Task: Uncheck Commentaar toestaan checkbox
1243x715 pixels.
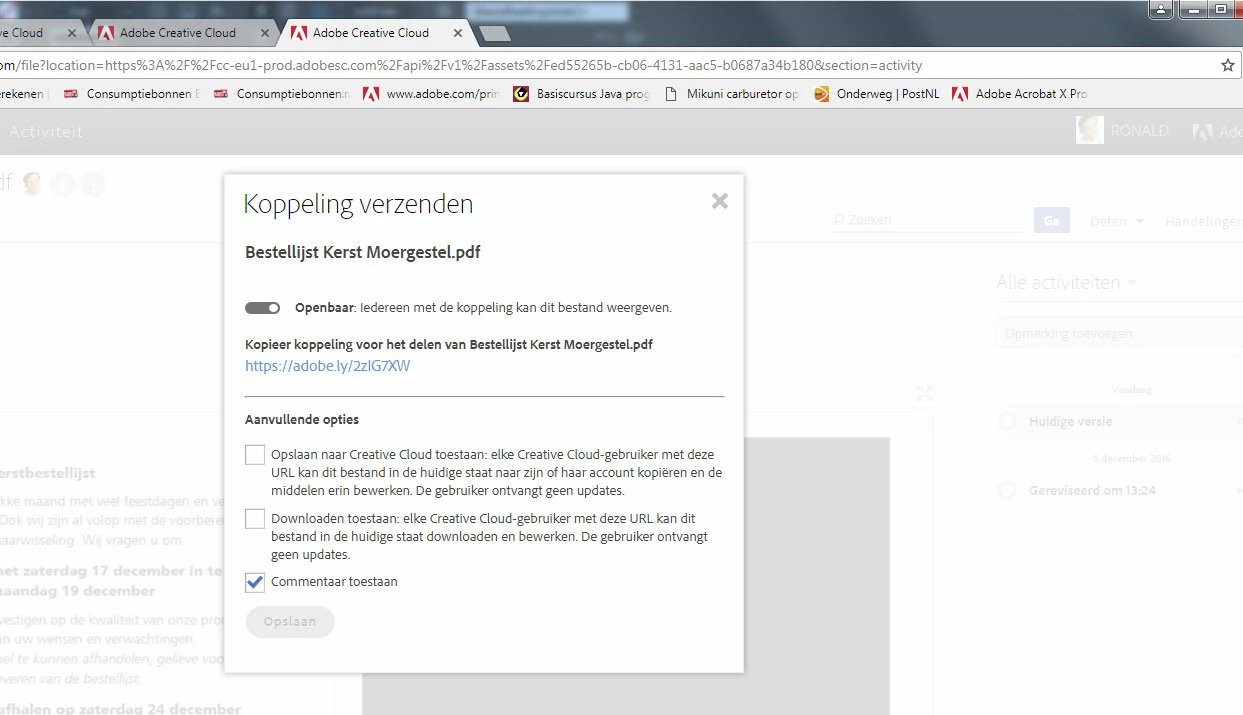Action: coord(255,582)
